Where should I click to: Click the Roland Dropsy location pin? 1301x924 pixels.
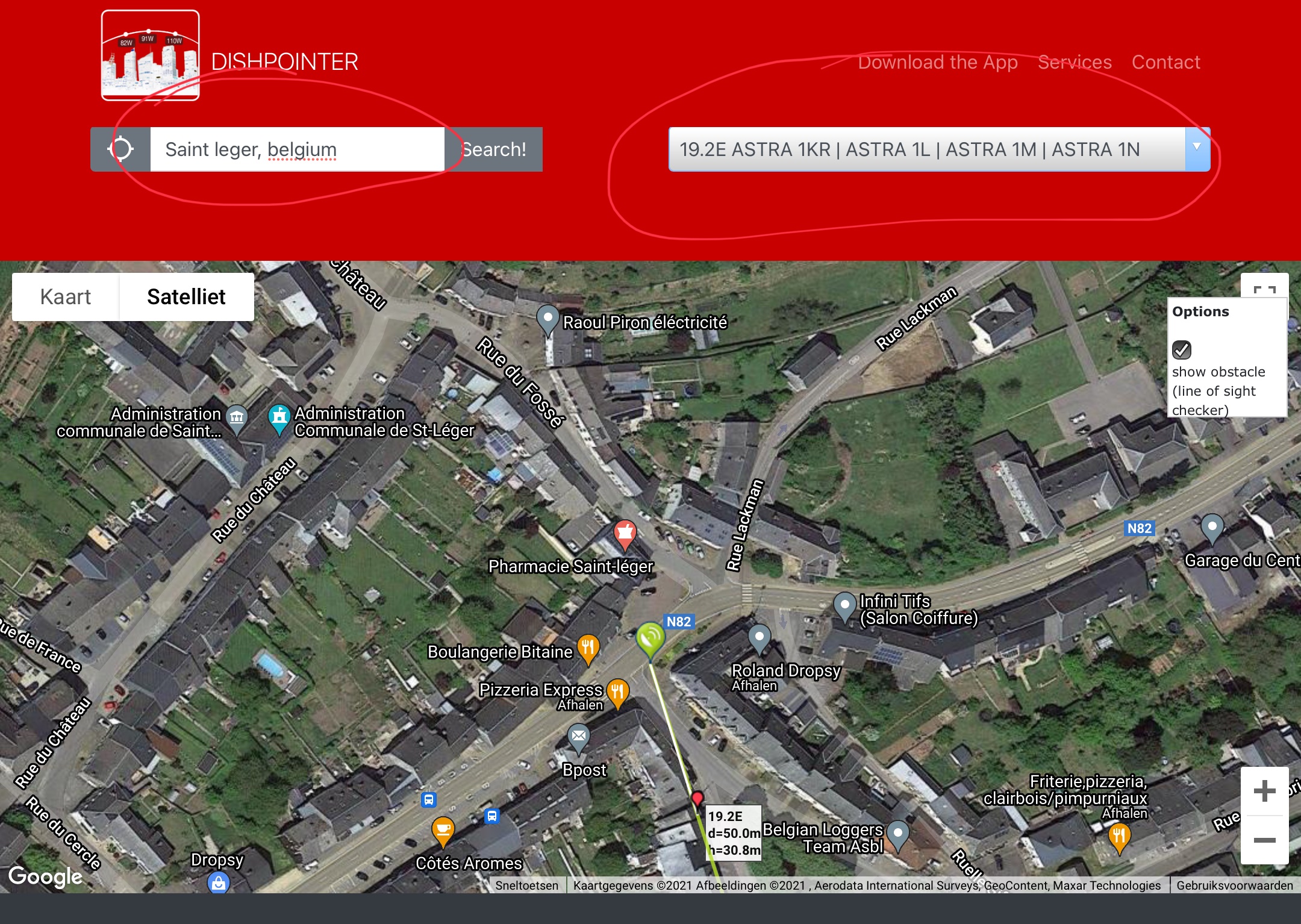pos(759,639)
